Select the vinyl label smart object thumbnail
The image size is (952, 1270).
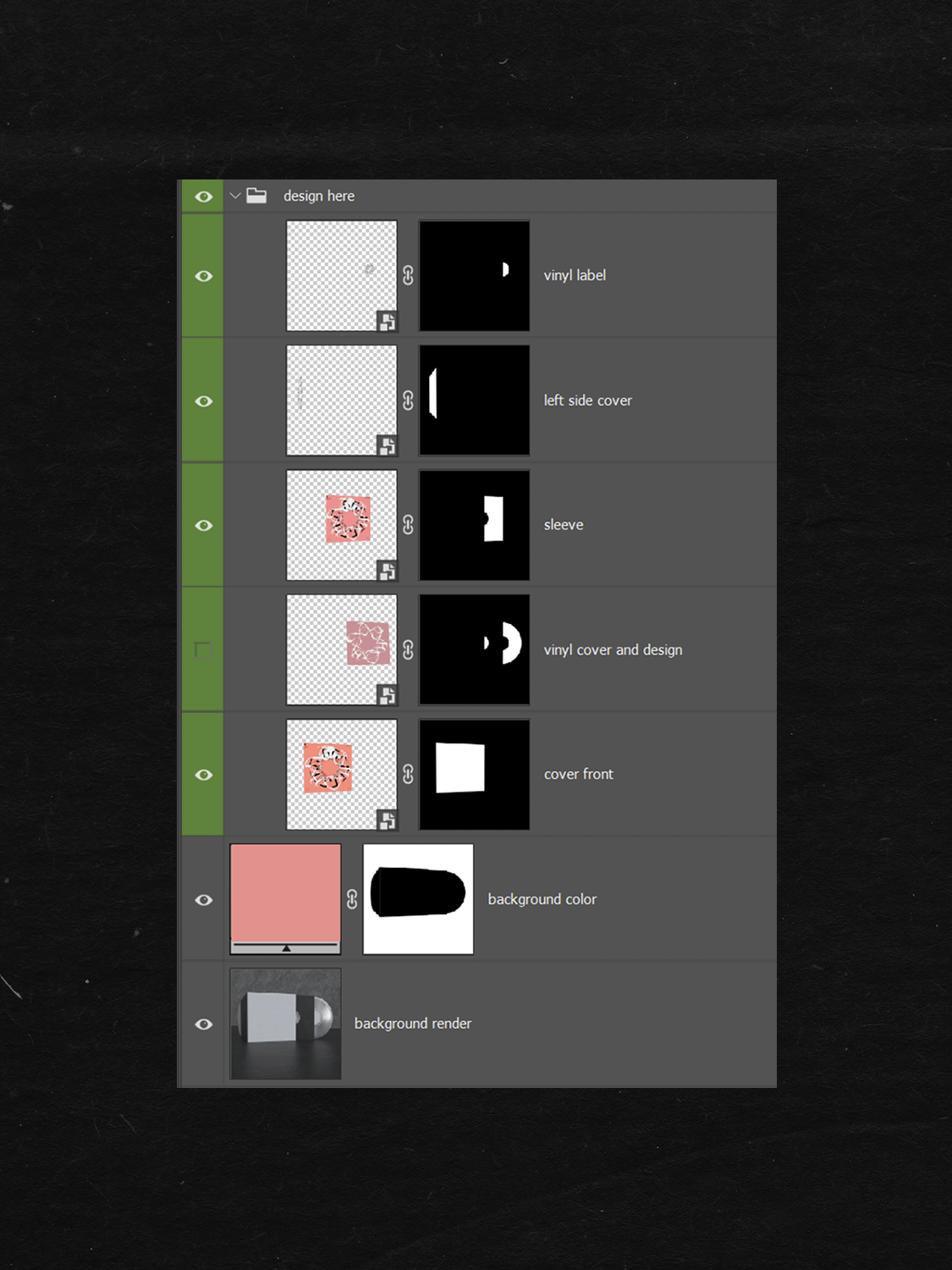(342, 276)
